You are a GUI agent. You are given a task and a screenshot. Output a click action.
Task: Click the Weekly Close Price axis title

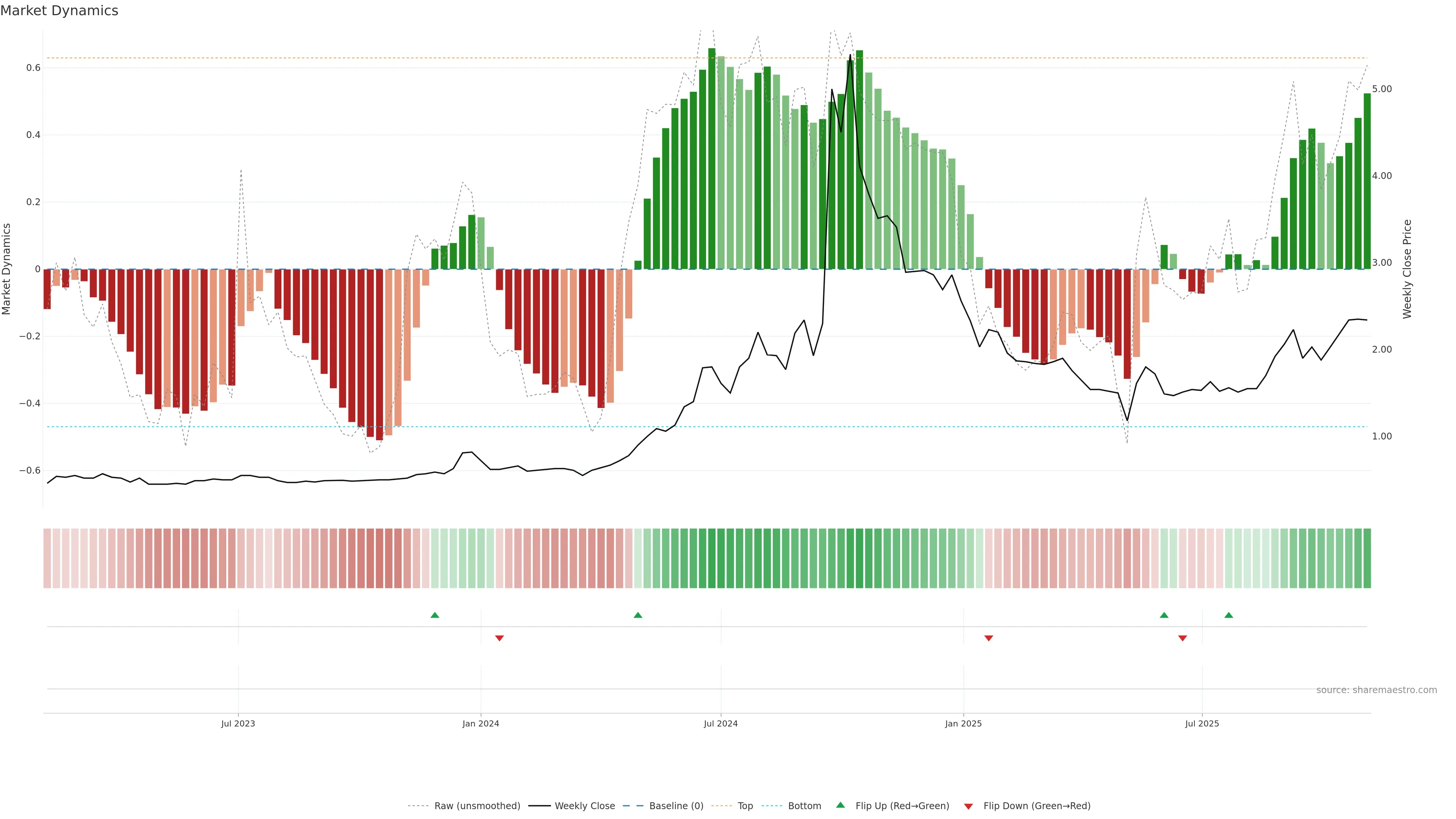[x=1407, y=269]
